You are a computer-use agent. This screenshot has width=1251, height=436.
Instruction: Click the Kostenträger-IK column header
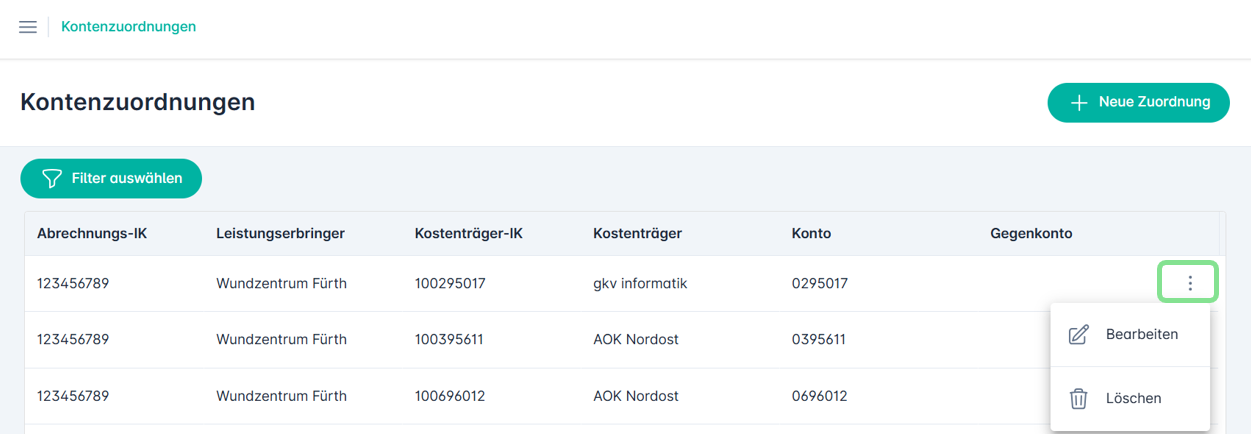coord(468,234)
